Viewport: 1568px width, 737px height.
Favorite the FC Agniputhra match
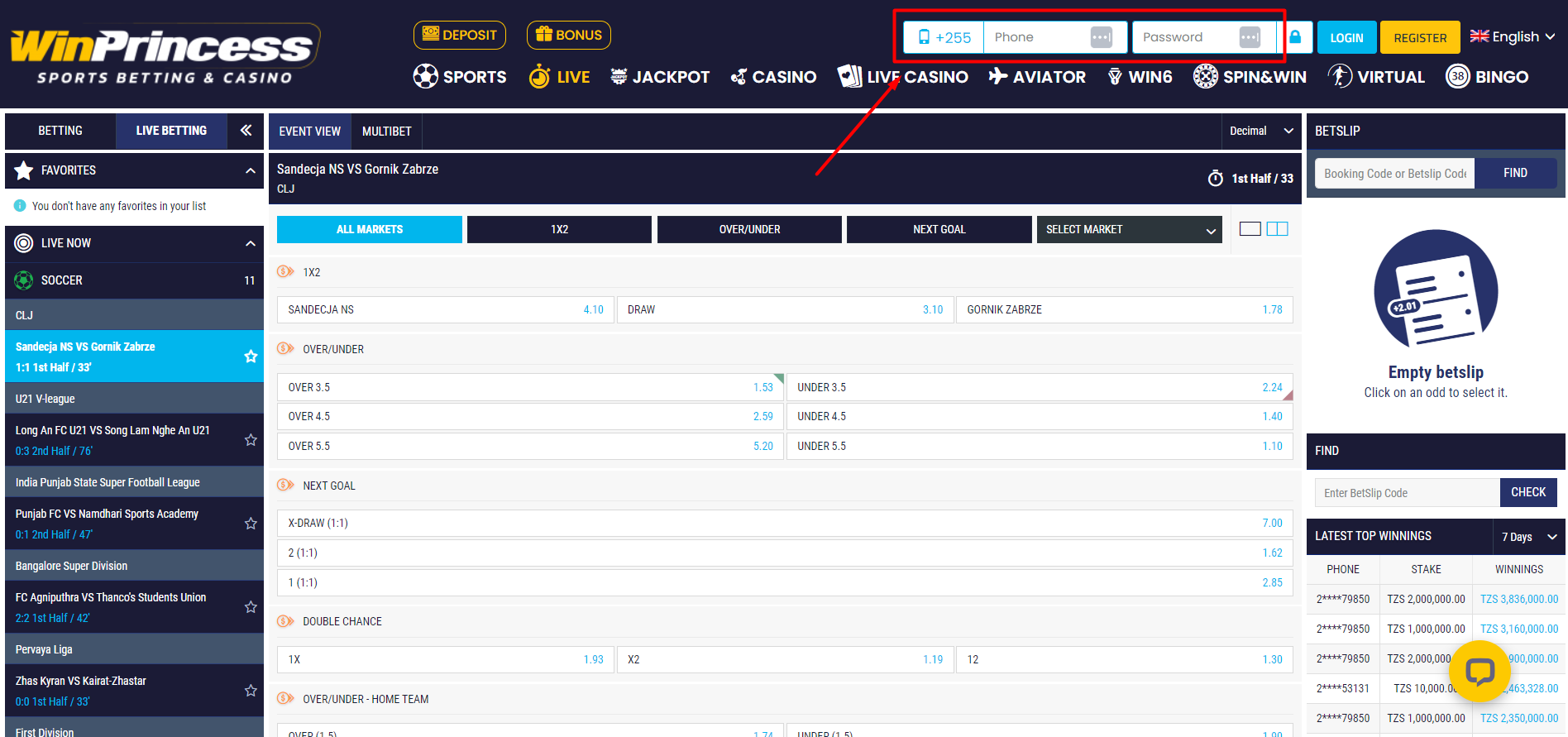point(251,607)
